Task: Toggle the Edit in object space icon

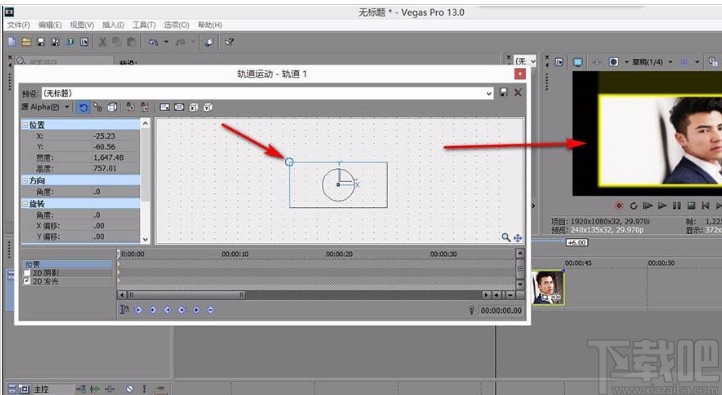Action: (x=112, y=107)
